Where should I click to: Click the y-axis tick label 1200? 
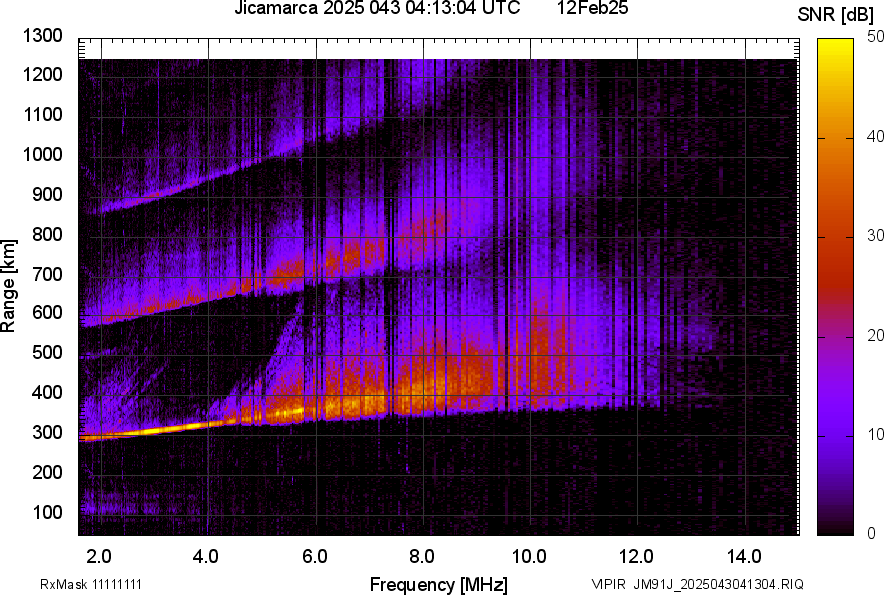click(x=42, y=74)
